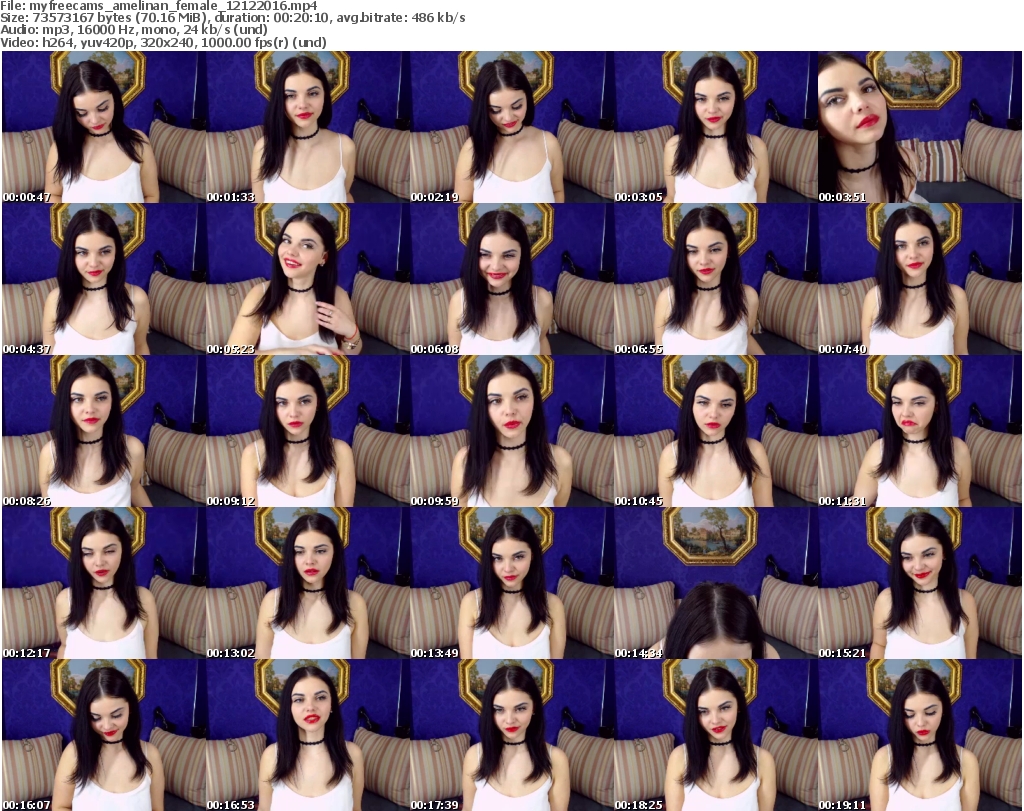Pick the video frame marked 00:14:34
Screen dimensions: 1024x811
click(715, 583)
